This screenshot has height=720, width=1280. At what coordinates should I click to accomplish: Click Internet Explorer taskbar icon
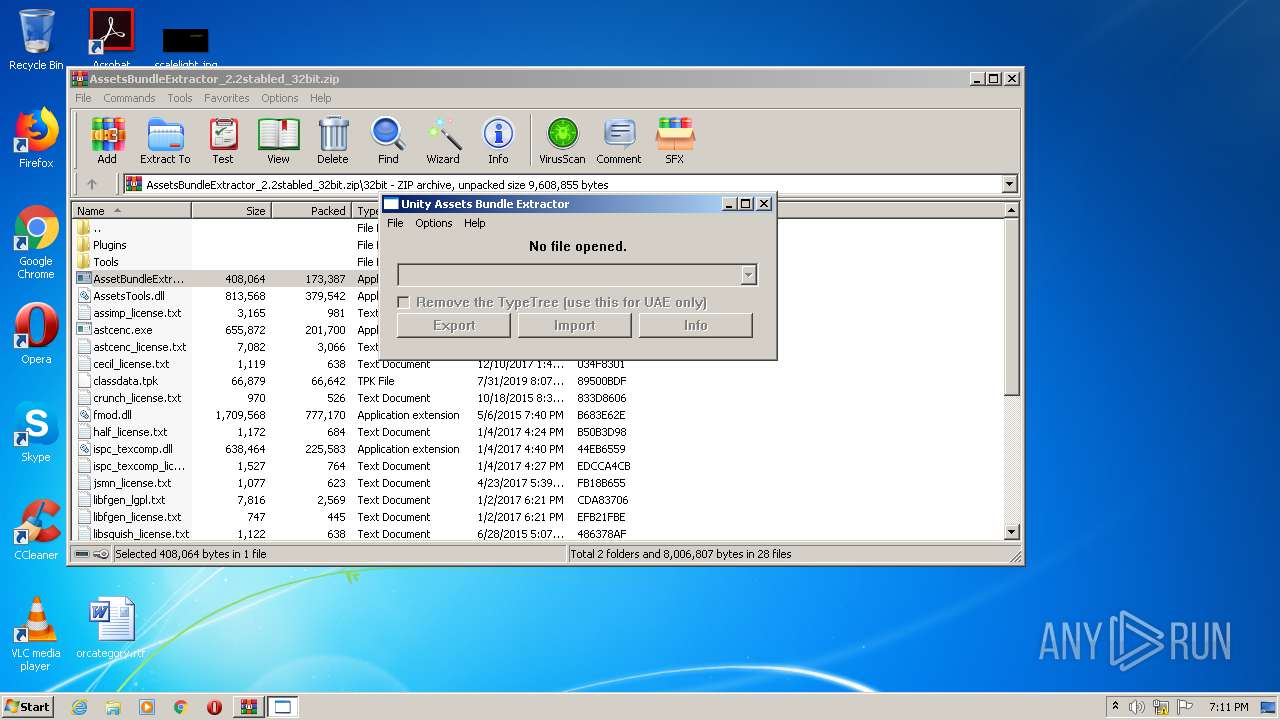pos(79,707)
